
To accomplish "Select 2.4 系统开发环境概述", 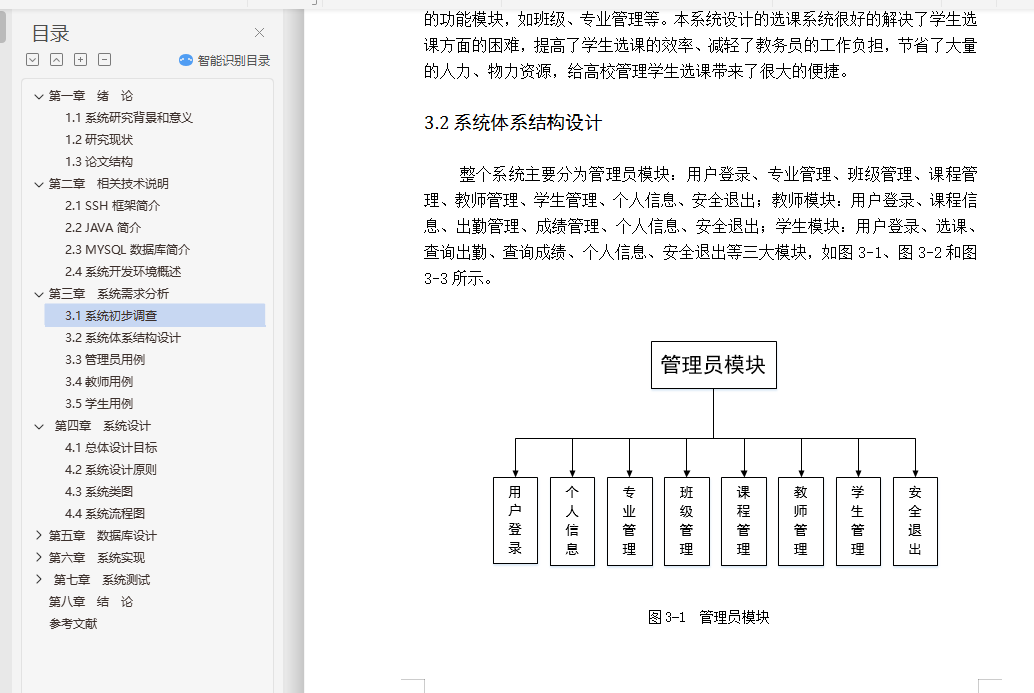I will point(123,272).
